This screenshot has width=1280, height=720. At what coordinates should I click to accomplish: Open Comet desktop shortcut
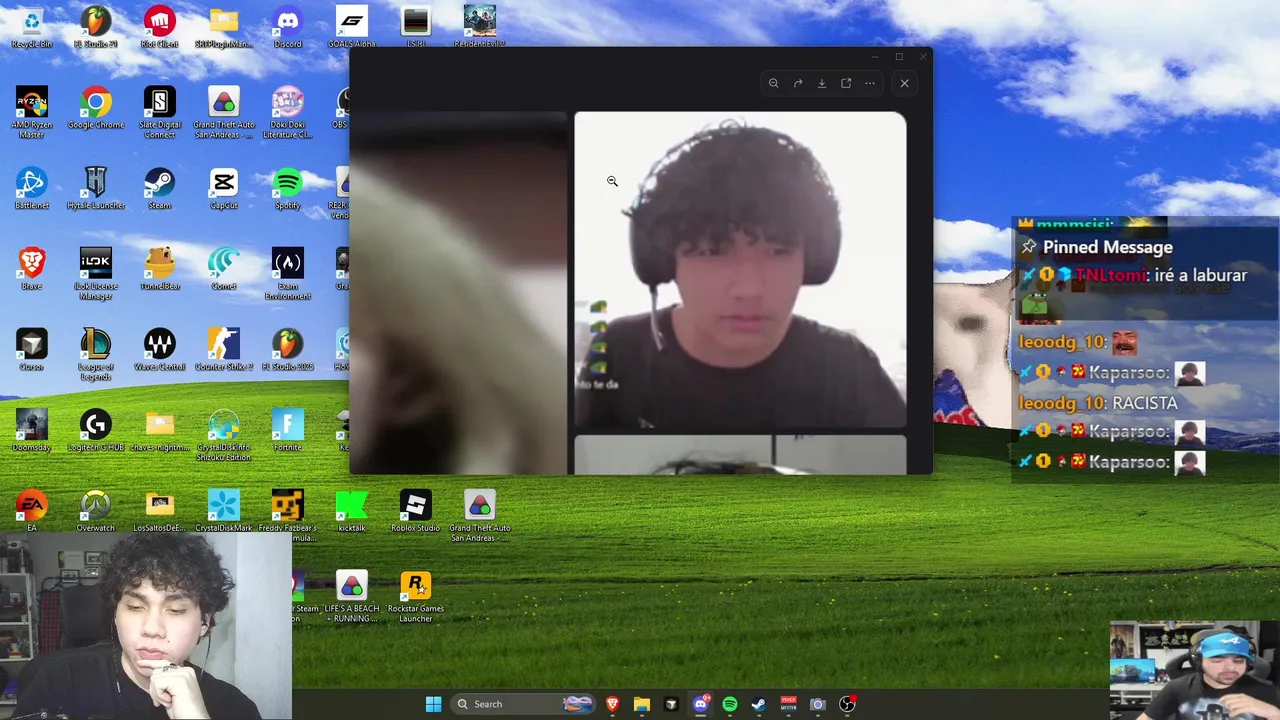[x=224, y=269]
